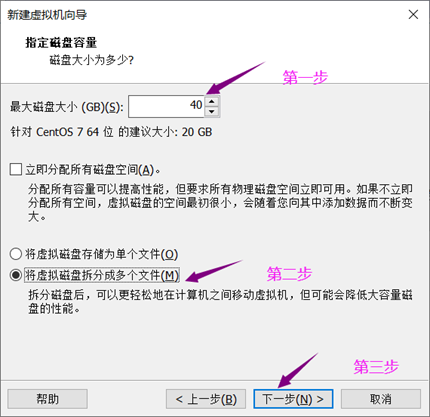Click the 最大磁盘大小 (GB)(S) label
The image size is (430, 417).
pyautogui.click(x=67, y=107)
